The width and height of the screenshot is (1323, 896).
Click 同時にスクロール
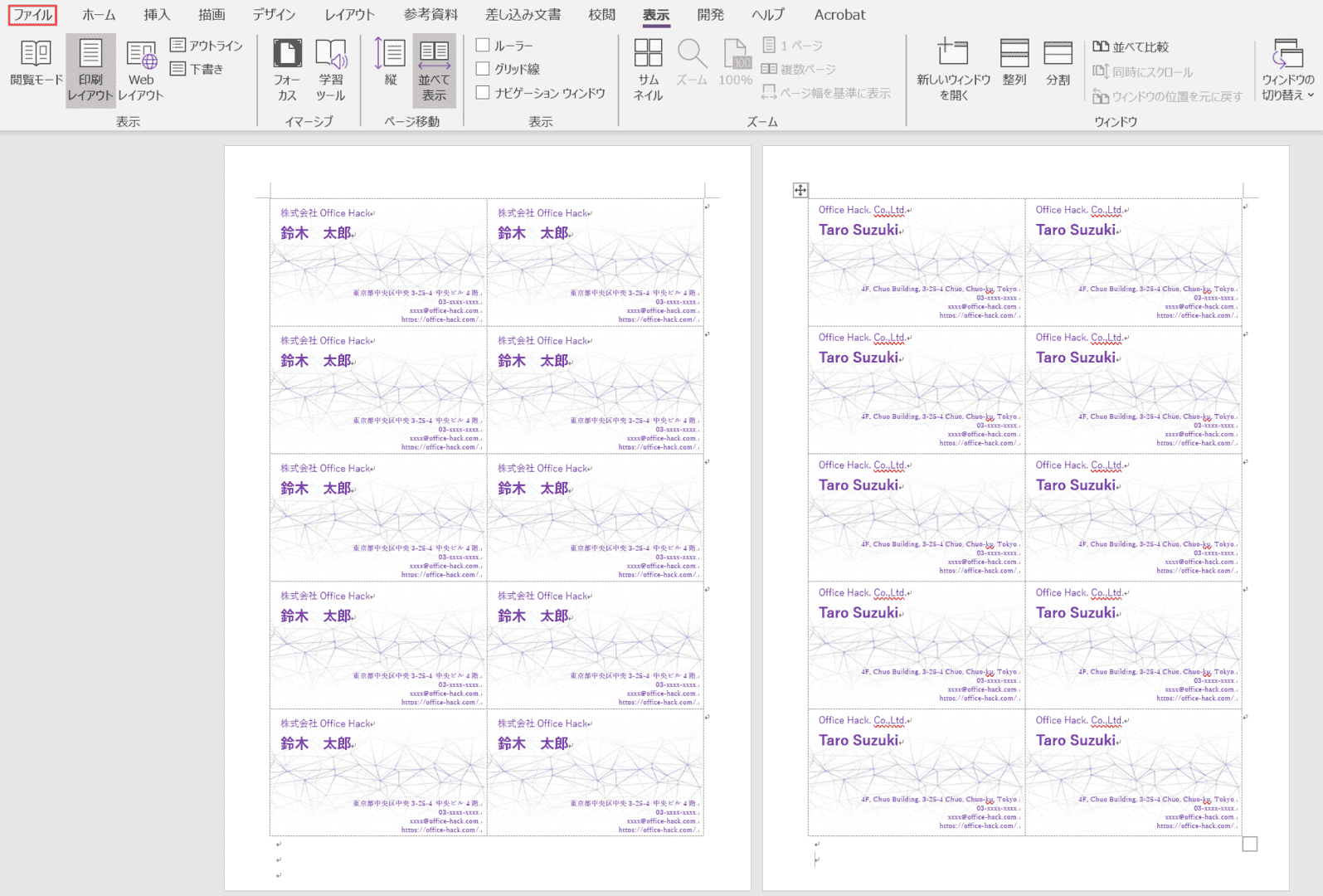coord(1142,72)
